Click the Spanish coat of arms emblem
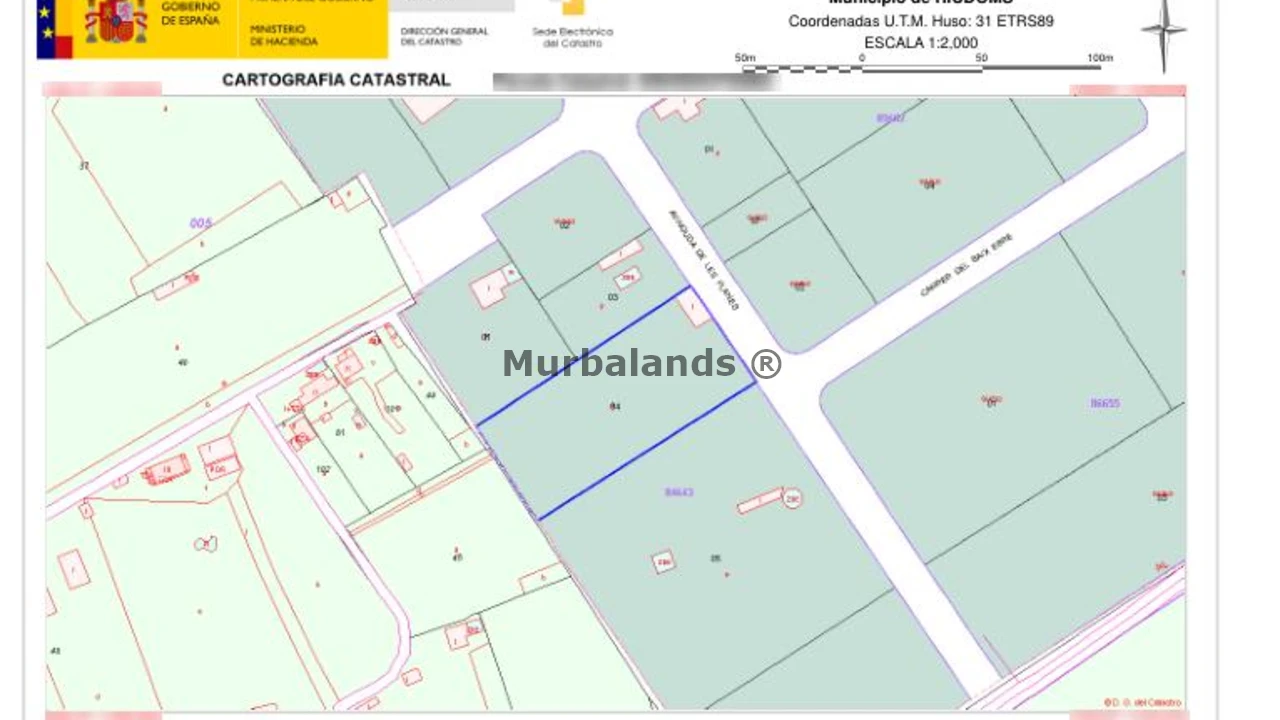 pyautogui.click(x=116, y=22)
